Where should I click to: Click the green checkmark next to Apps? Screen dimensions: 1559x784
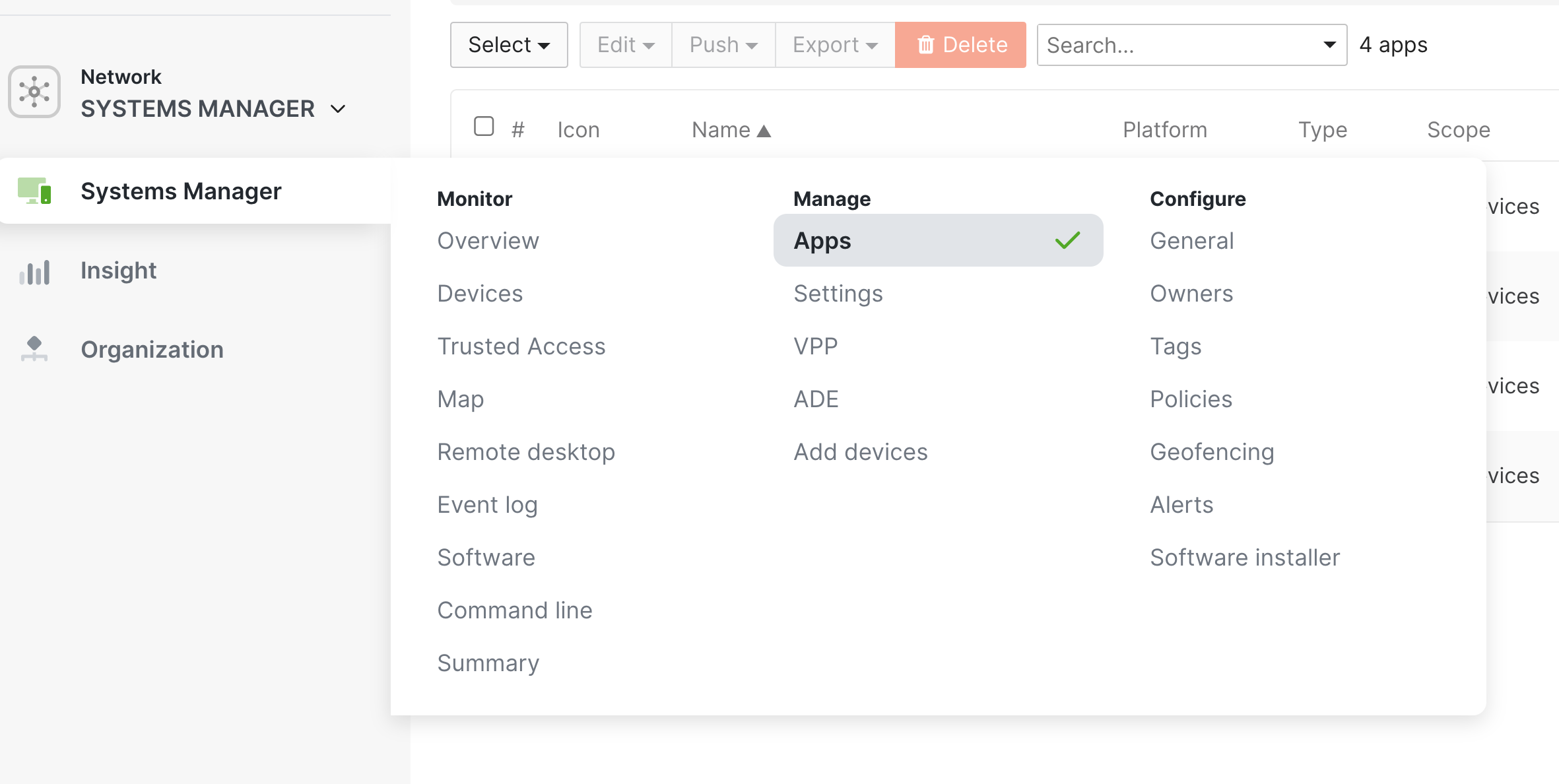click(1067, 240)
